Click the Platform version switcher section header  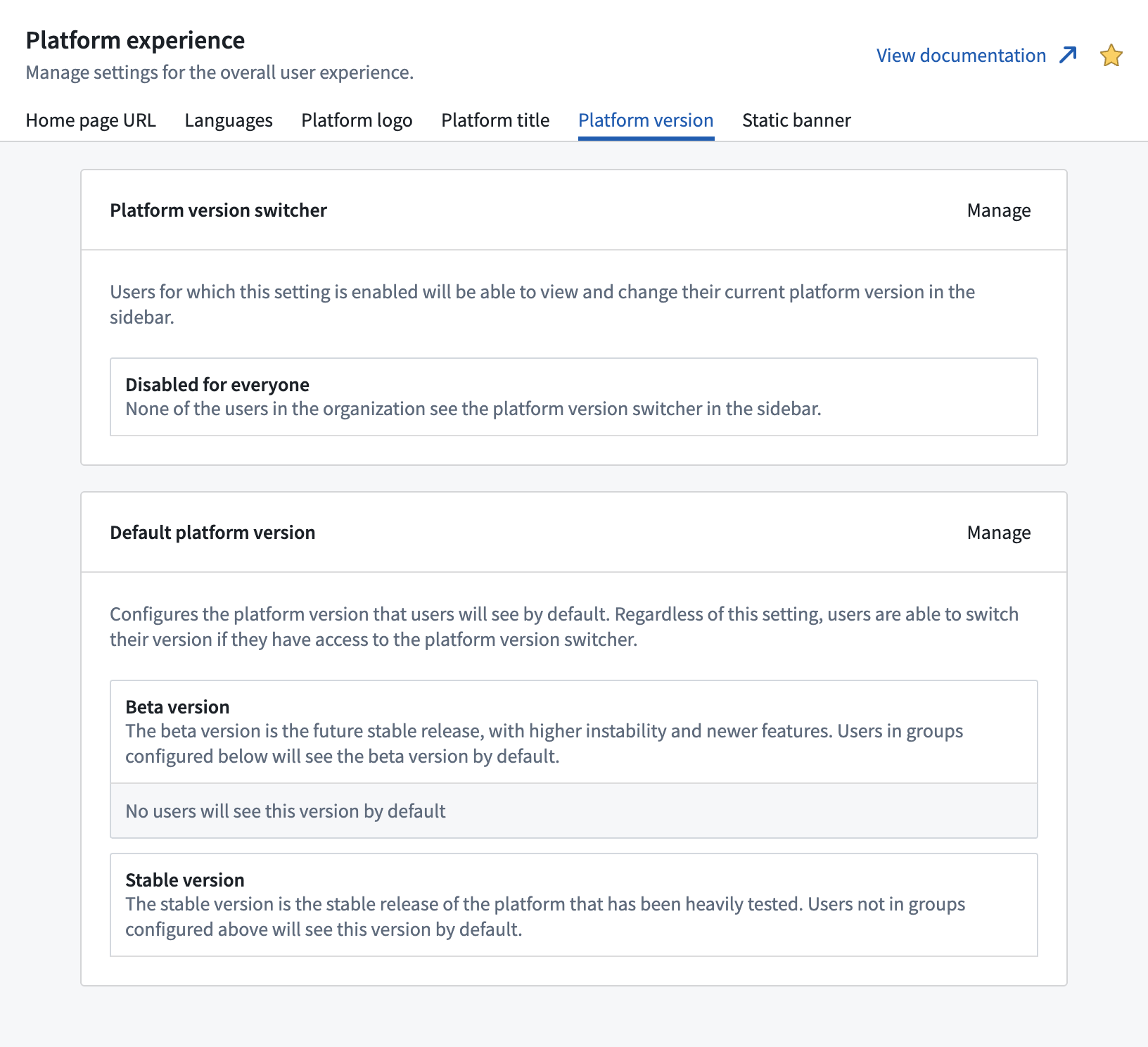[218, 210]
